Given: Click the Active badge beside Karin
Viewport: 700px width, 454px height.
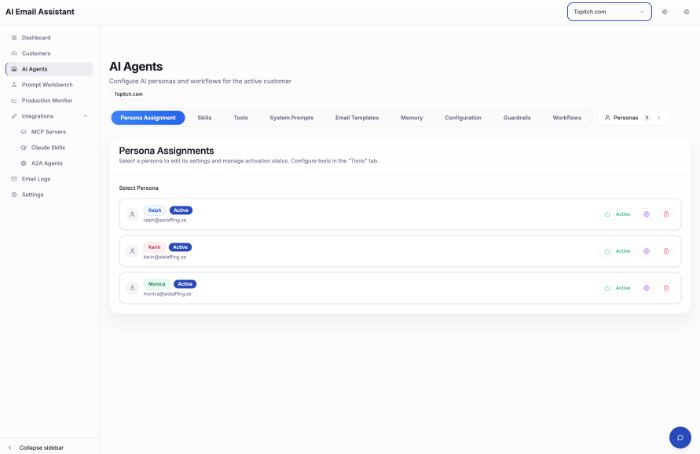Looking at the screenshot, I should 180,247.
